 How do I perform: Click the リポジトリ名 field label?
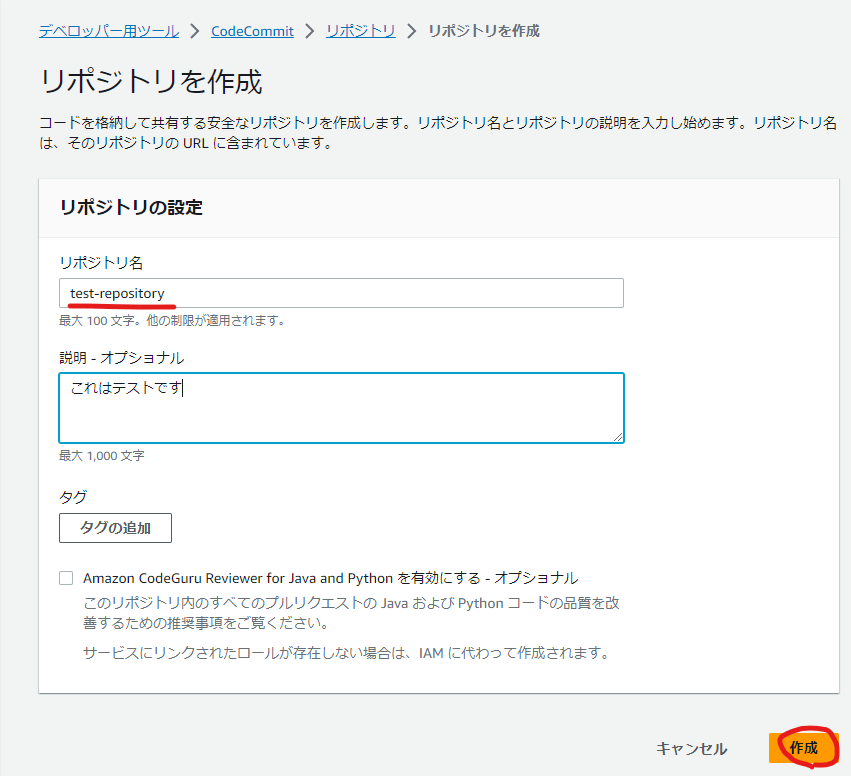(101, 263)
